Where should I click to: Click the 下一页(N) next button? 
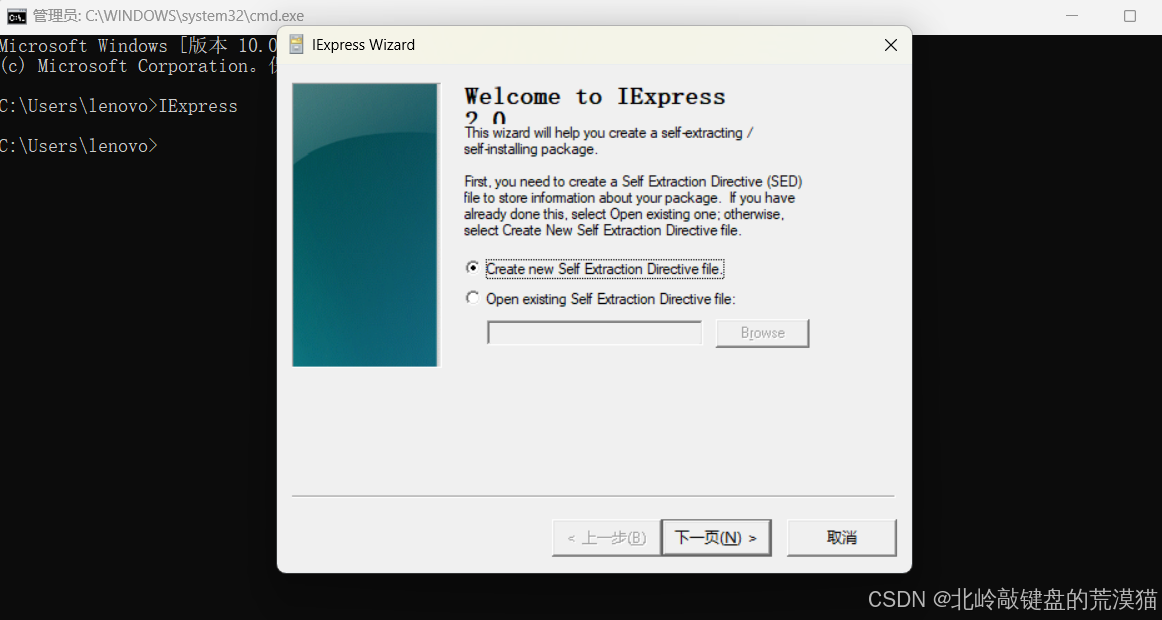coord(716,538)
